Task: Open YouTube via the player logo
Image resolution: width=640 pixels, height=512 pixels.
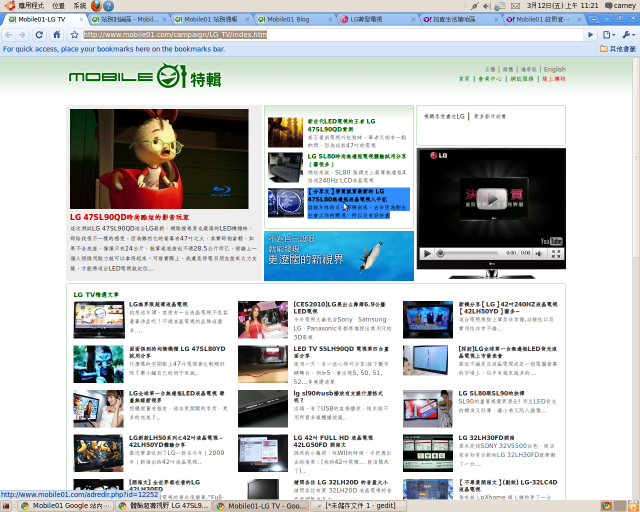Action: click(551, 241)
